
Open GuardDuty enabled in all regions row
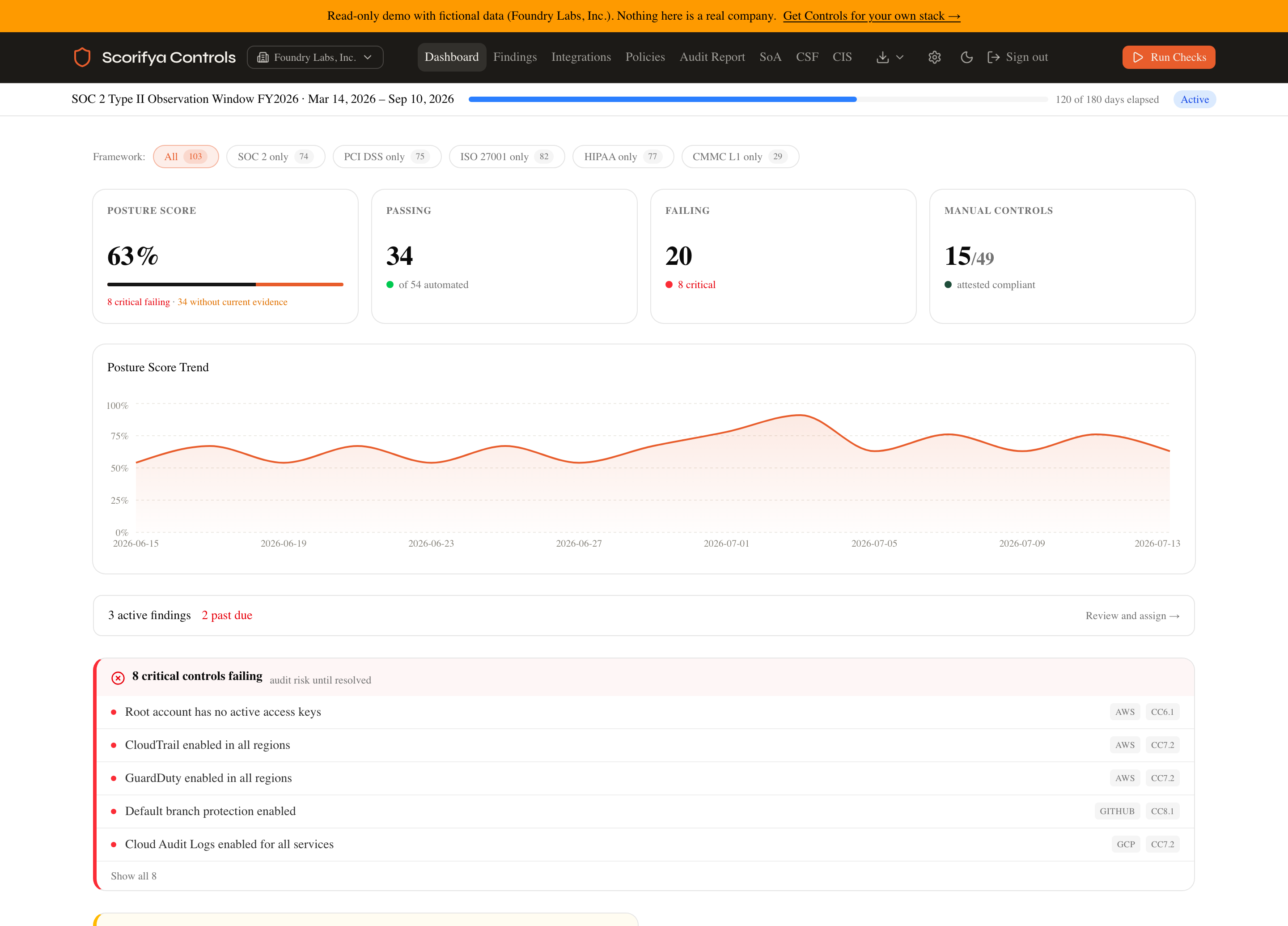click(645, 778)
